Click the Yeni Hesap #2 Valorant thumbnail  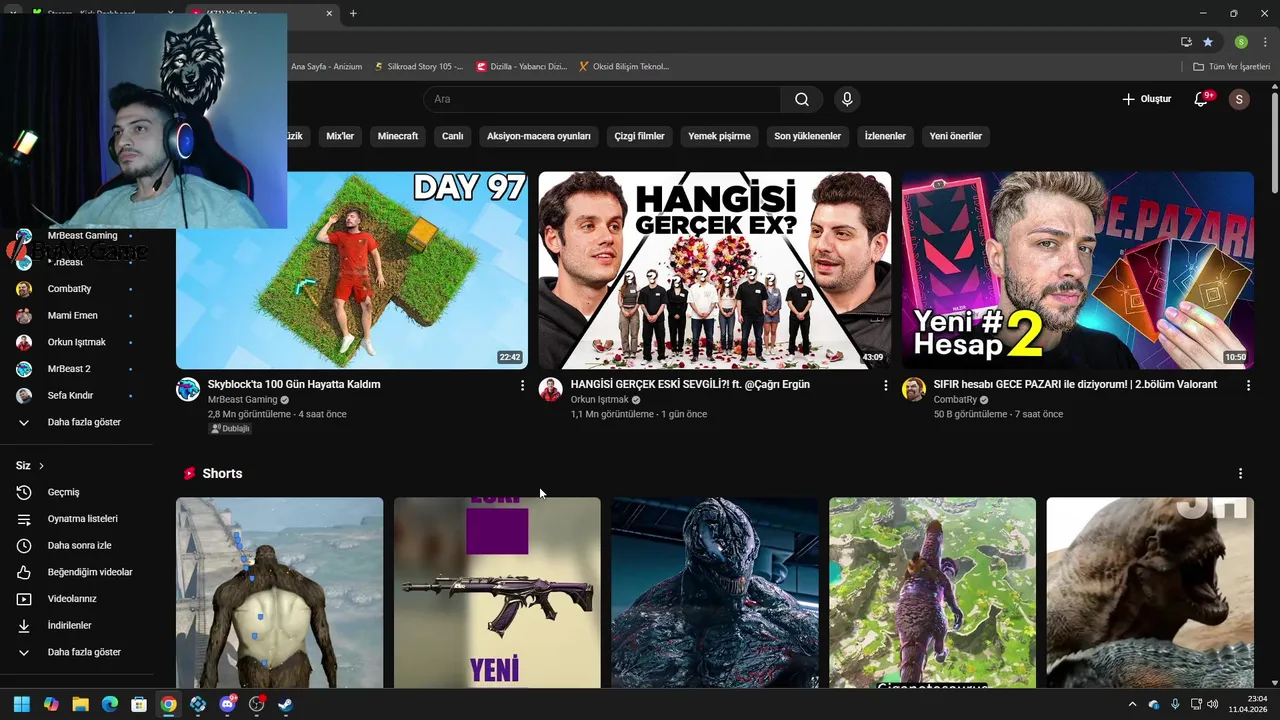tap(1077, 270)
